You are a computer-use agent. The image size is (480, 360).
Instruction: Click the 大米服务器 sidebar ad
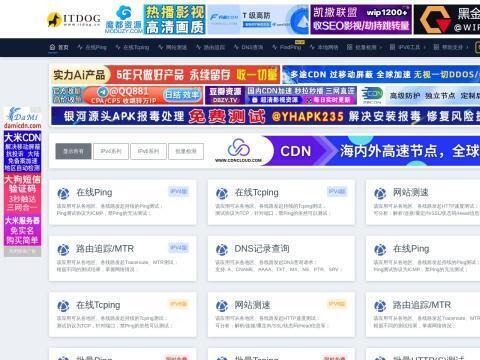[22, 231]
